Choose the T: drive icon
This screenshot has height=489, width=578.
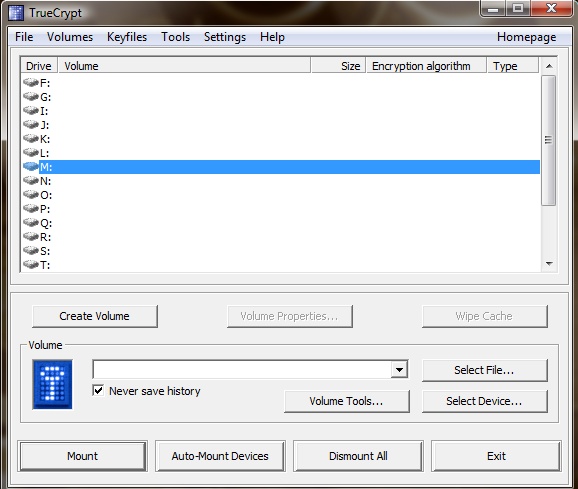pyautogui.click(x=31, y=264)
